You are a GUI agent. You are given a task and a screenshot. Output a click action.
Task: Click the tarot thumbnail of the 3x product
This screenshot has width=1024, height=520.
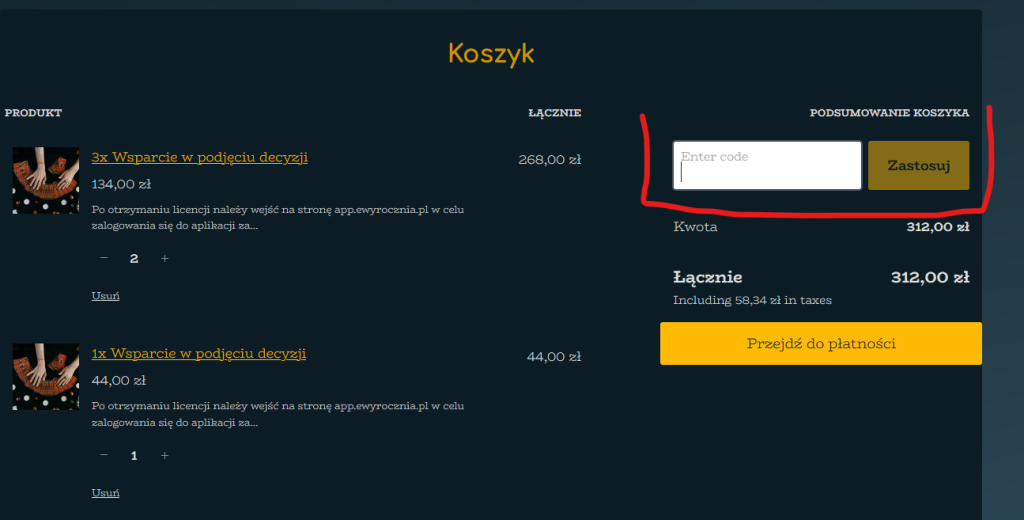(45, 180)
